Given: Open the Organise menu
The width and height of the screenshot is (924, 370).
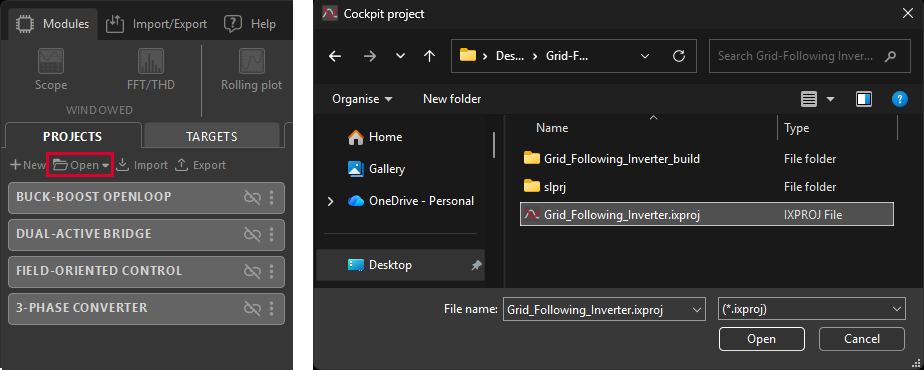Looking at the screenshot, I should tap(362, 99).
